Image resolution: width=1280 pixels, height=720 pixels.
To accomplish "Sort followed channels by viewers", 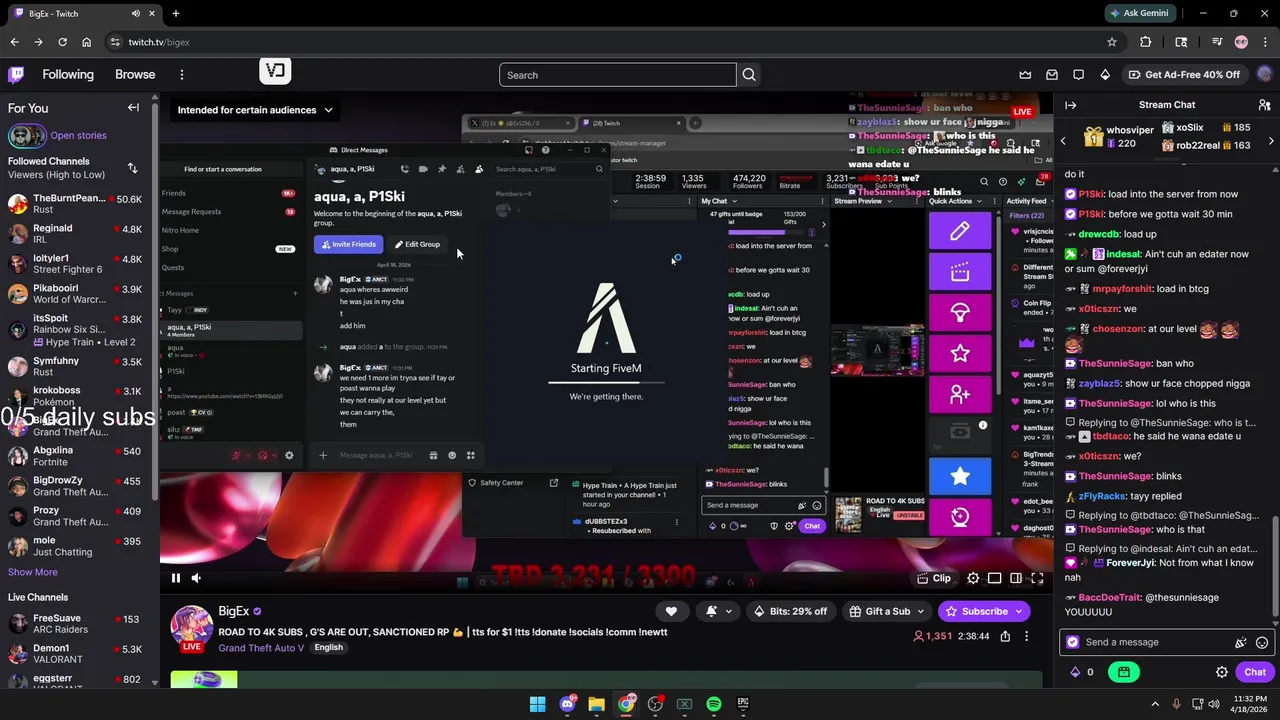I will [132, 168].
